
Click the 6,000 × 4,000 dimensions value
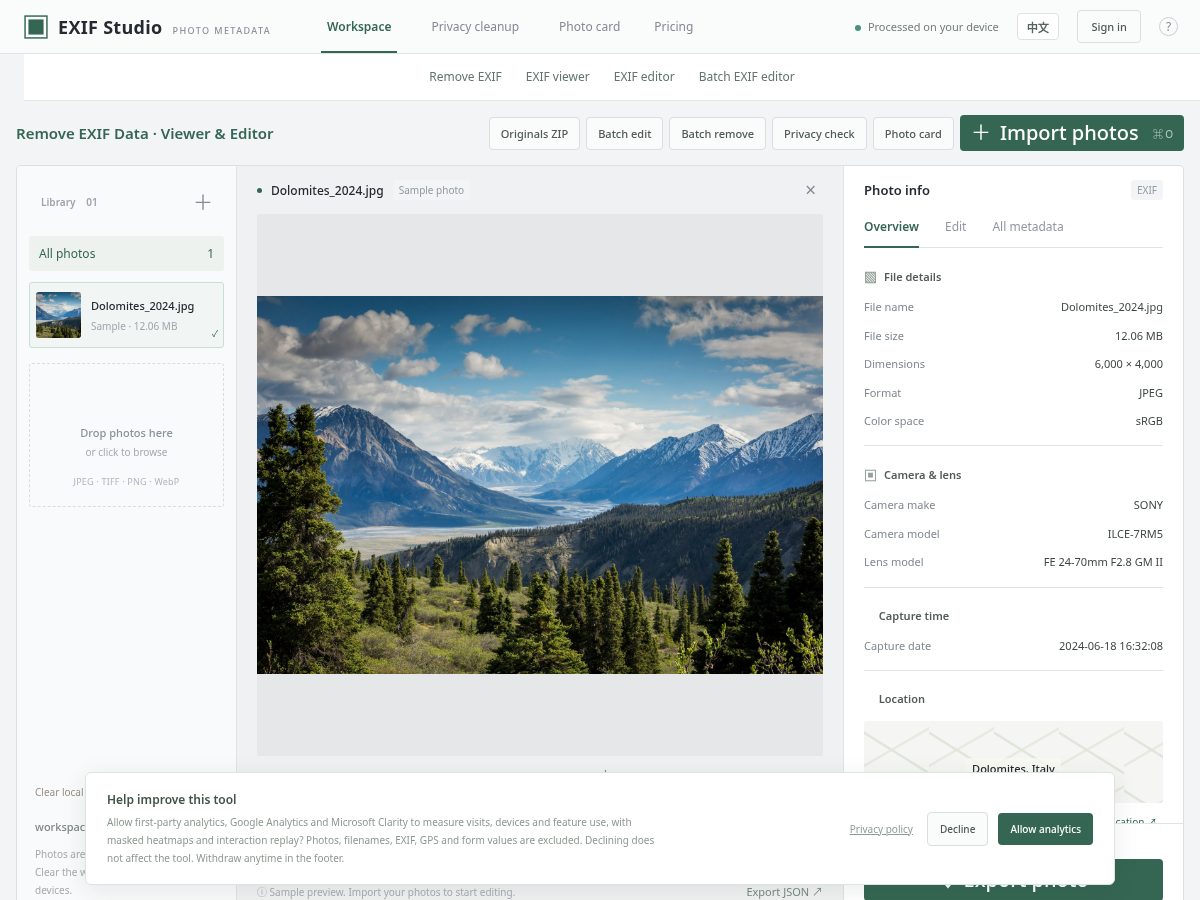click(x=1128, y=364)
